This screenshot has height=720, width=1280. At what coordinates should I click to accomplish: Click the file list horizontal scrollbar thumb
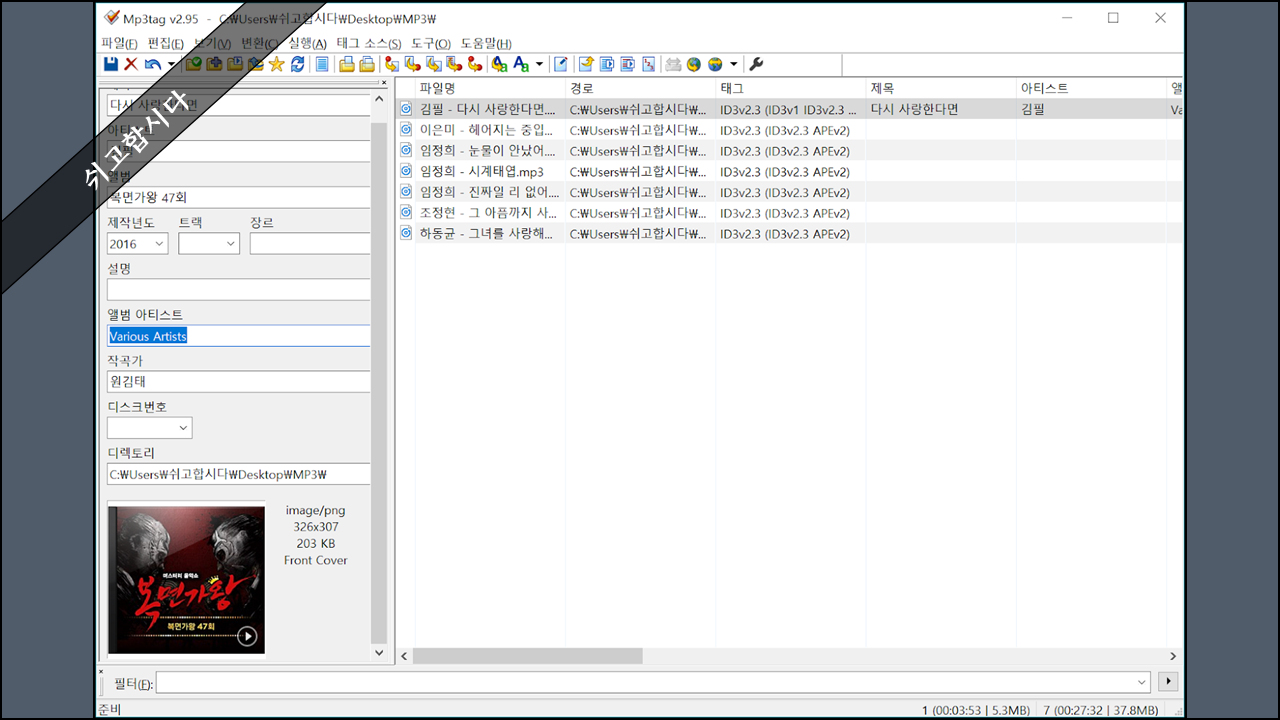[527, 656]
